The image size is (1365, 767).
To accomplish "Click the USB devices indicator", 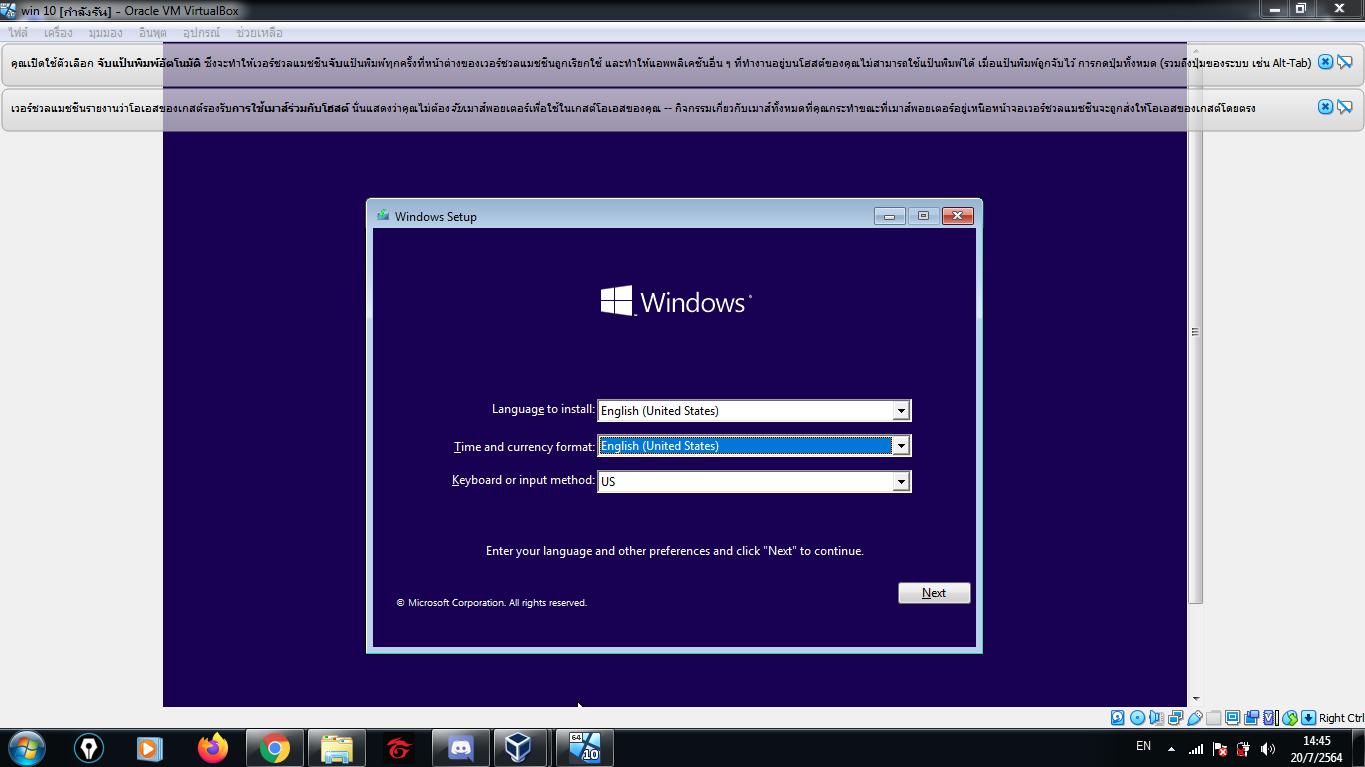I will click(1194, 718).
